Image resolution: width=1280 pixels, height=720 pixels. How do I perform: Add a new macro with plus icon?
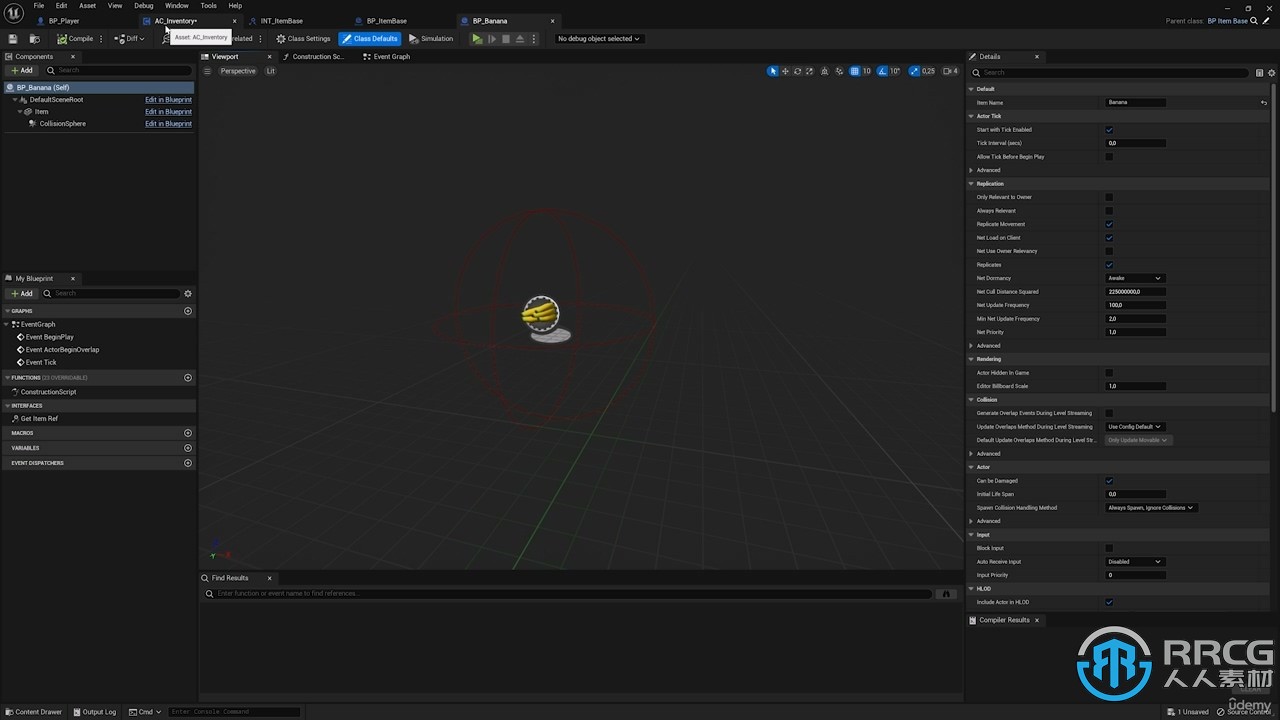click(x=188, y=433)
